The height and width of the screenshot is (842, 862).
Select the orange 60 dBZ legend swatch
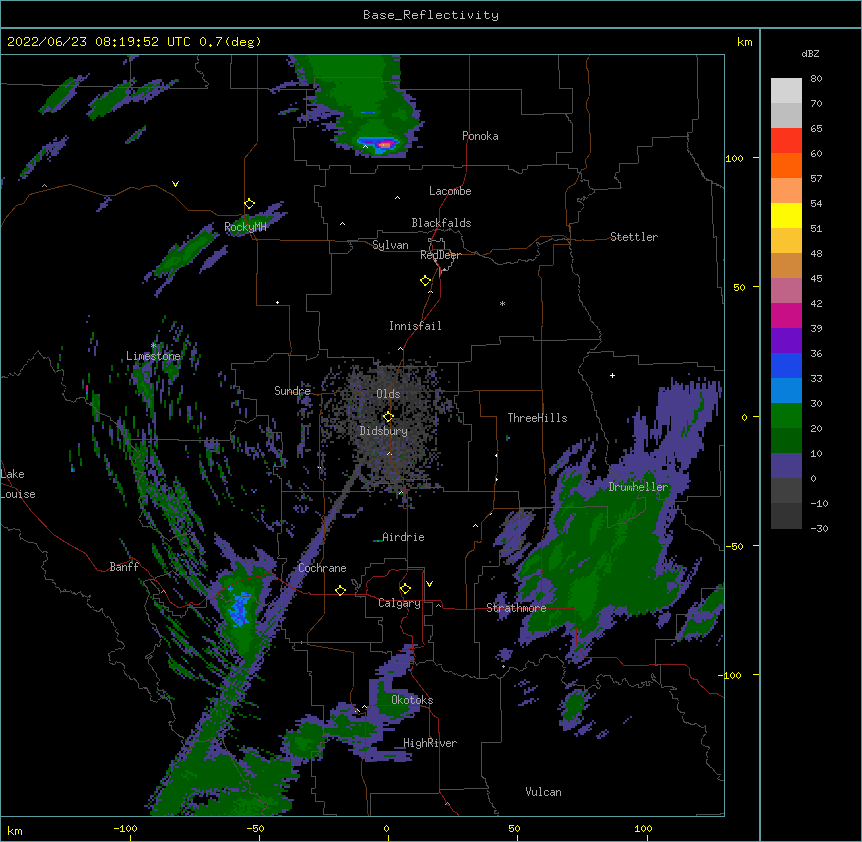click(786, 165)
